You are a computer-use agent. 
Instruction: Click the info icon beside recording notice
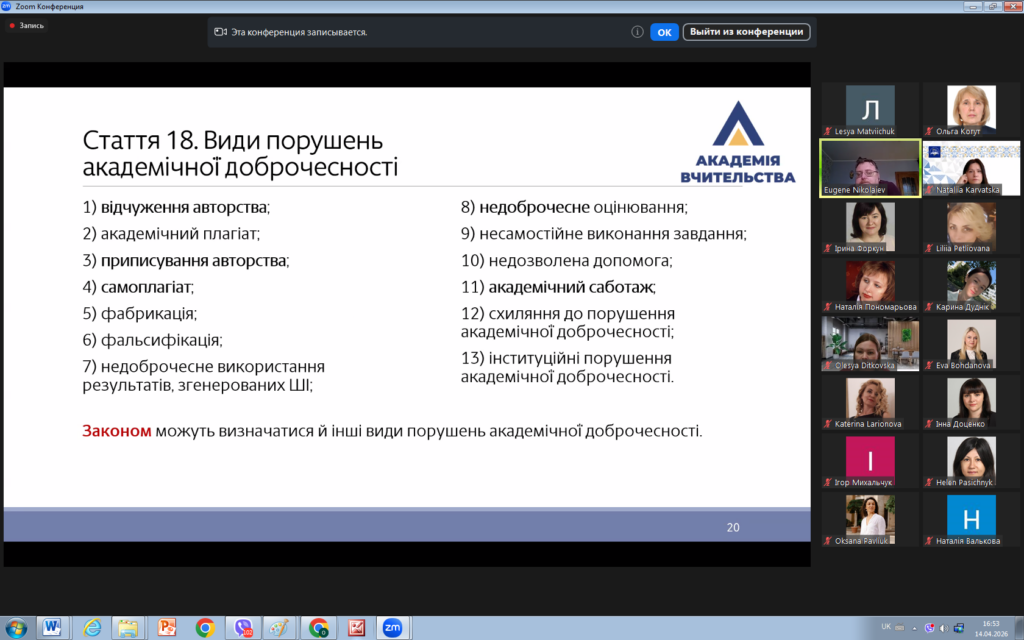637,32
